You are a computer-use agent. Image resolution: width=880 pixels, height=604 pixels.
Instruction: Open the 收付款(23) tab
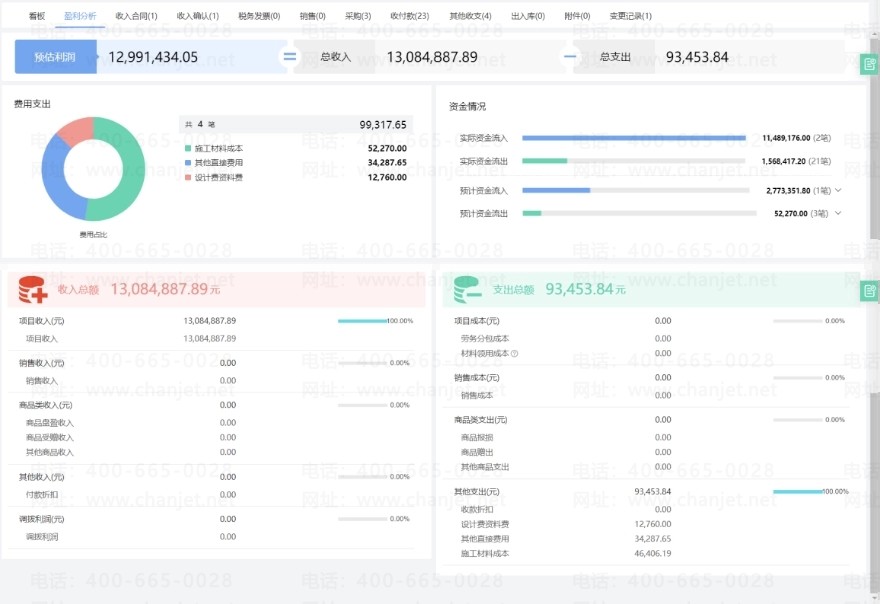click(409, 16)
